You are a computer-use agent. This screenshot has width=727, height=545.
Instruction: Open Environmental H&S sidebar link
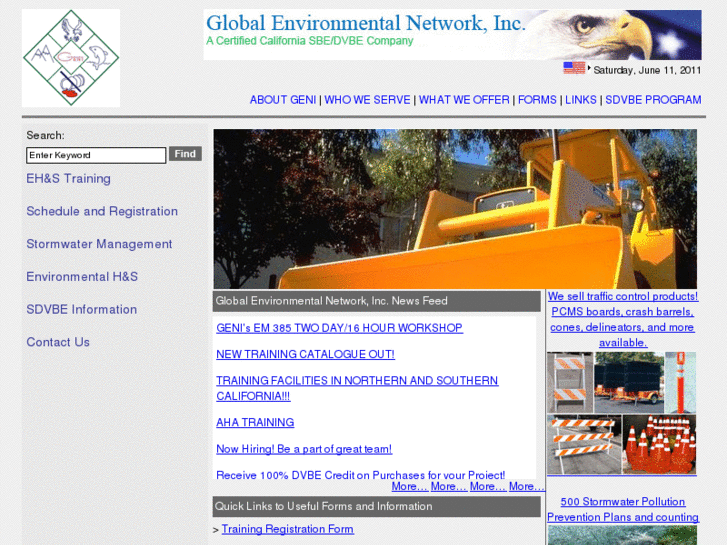(x=82, y=277)
